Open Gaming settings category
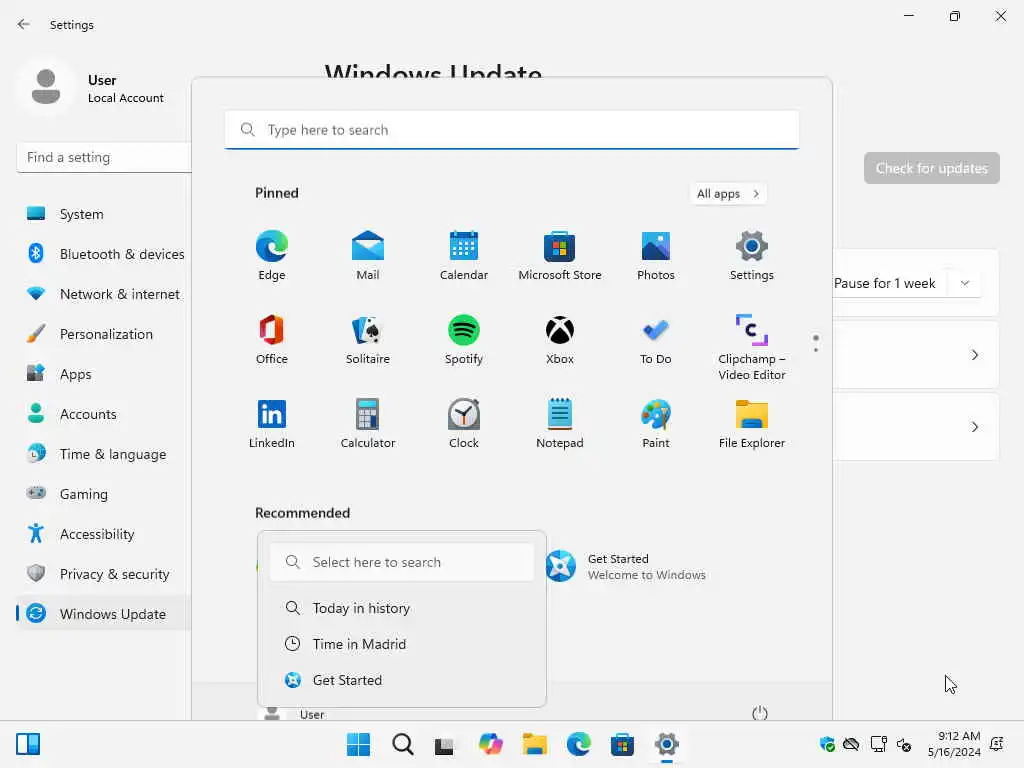1024x768 pixels. pos(104,494)
